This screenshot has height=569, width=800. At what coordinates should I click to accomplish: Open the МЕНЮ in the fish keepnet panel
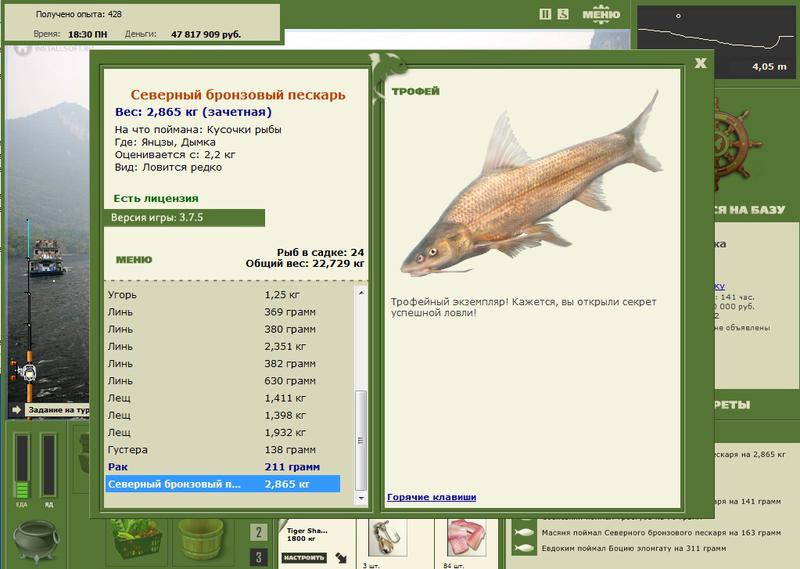[134, 259]
